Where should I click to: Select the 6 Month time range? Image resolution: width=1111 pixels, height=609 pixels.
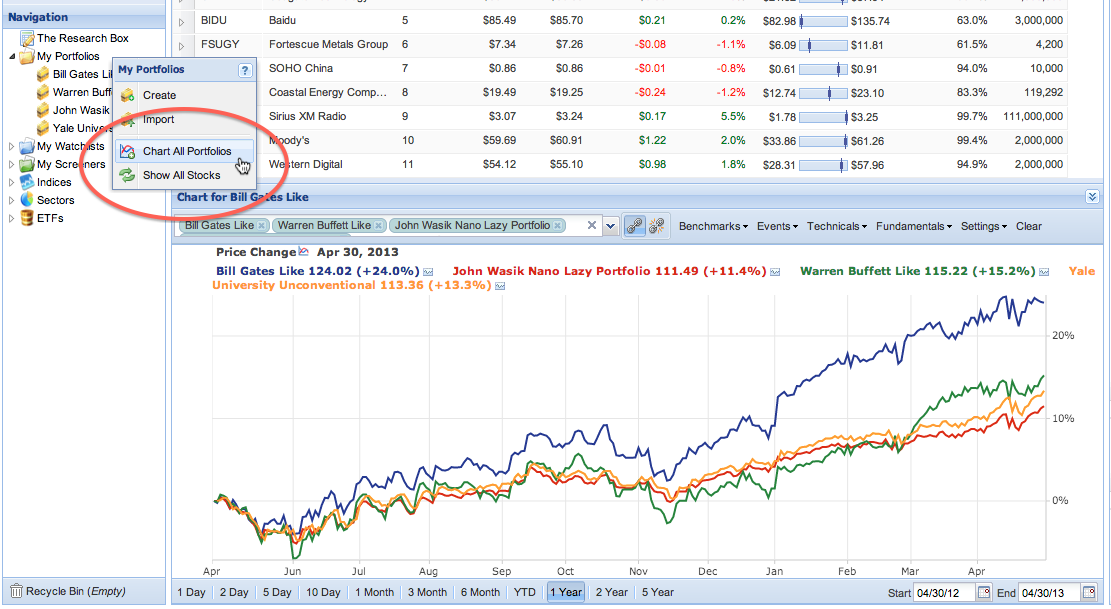click(x=480, y=592)
